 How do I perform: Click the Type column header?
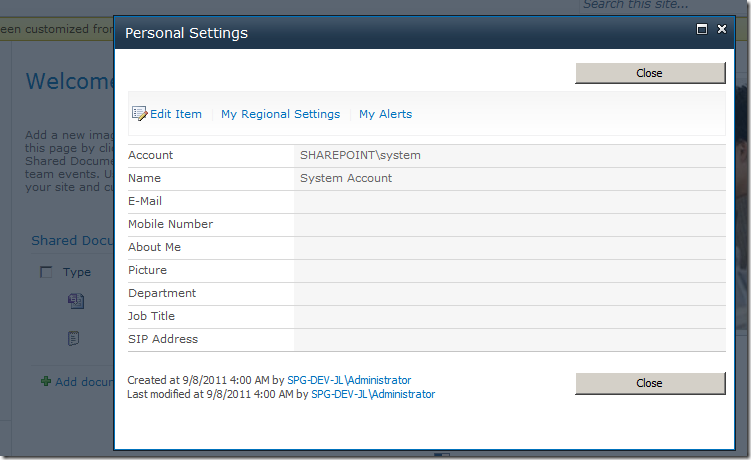click(x=77, y=272)
